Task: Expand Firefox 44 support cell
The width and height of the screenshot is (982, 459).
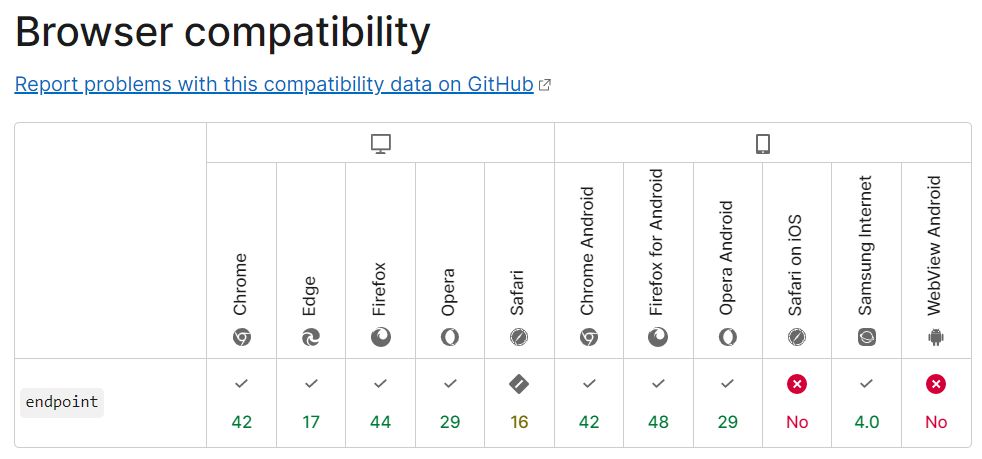Action: click(380, 402)
